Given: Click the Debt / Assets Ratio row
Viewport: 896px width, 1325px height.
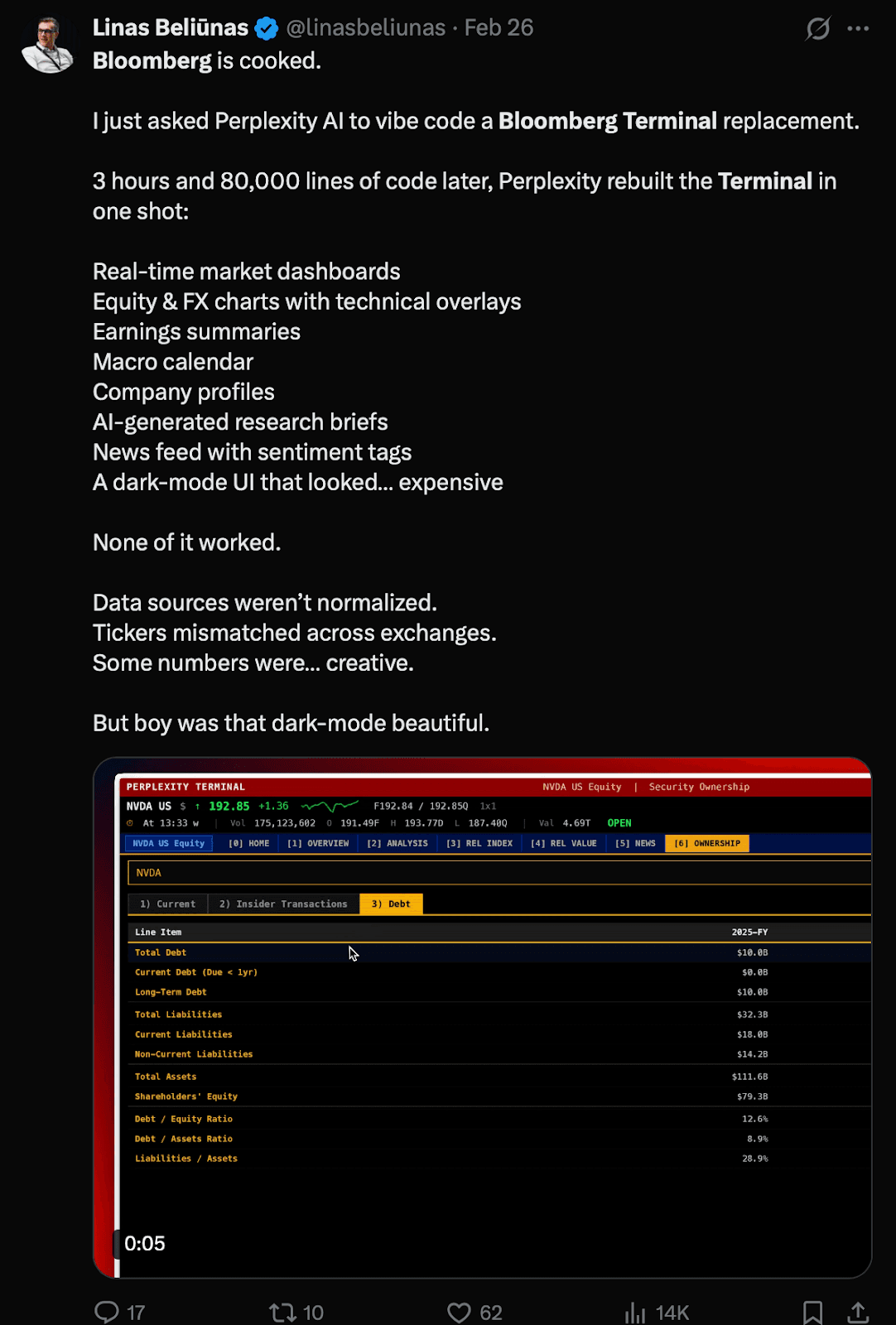Looking at the screenshot, I should point(499,1139).
